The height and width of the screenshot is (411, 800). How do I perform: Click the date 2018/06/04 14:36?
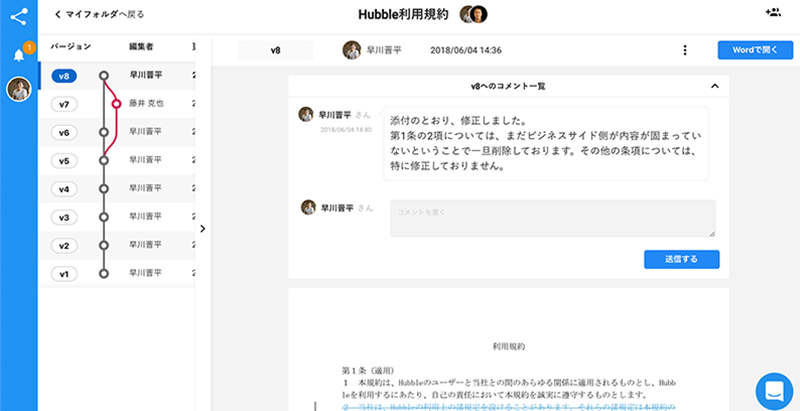[466, 50]
